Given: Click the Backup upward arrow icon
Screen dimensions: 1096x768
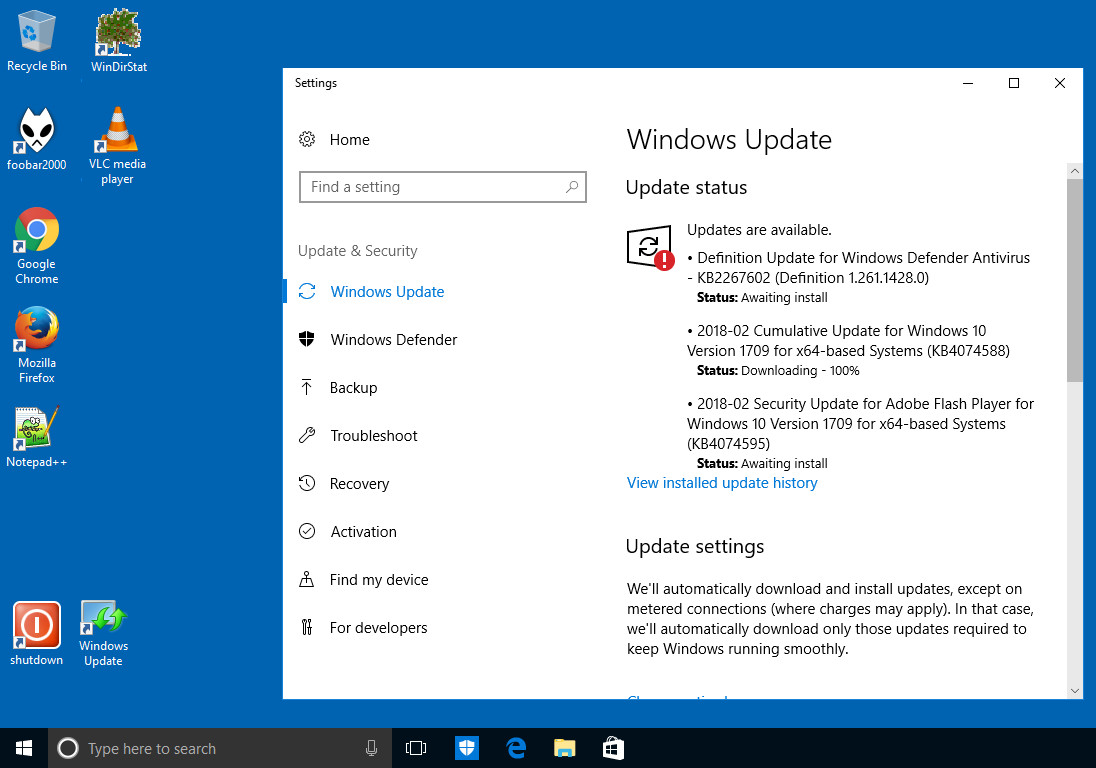Looking at the screenshot, I should [306, 387].
